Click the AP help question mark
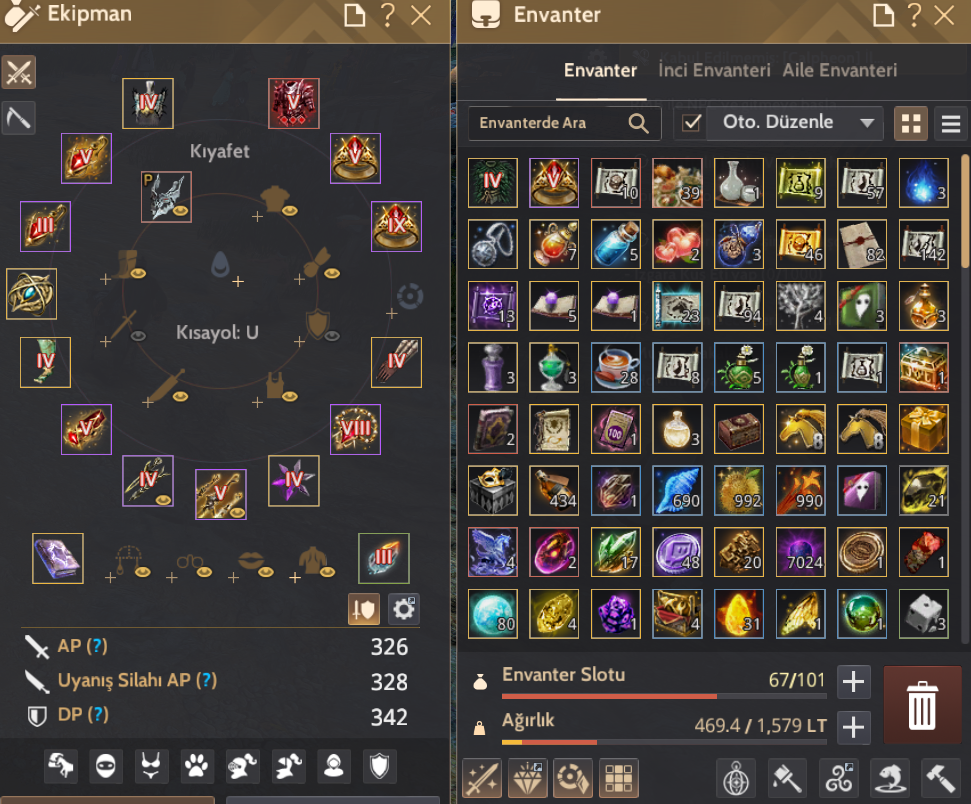971x804 pixels. 97,646
